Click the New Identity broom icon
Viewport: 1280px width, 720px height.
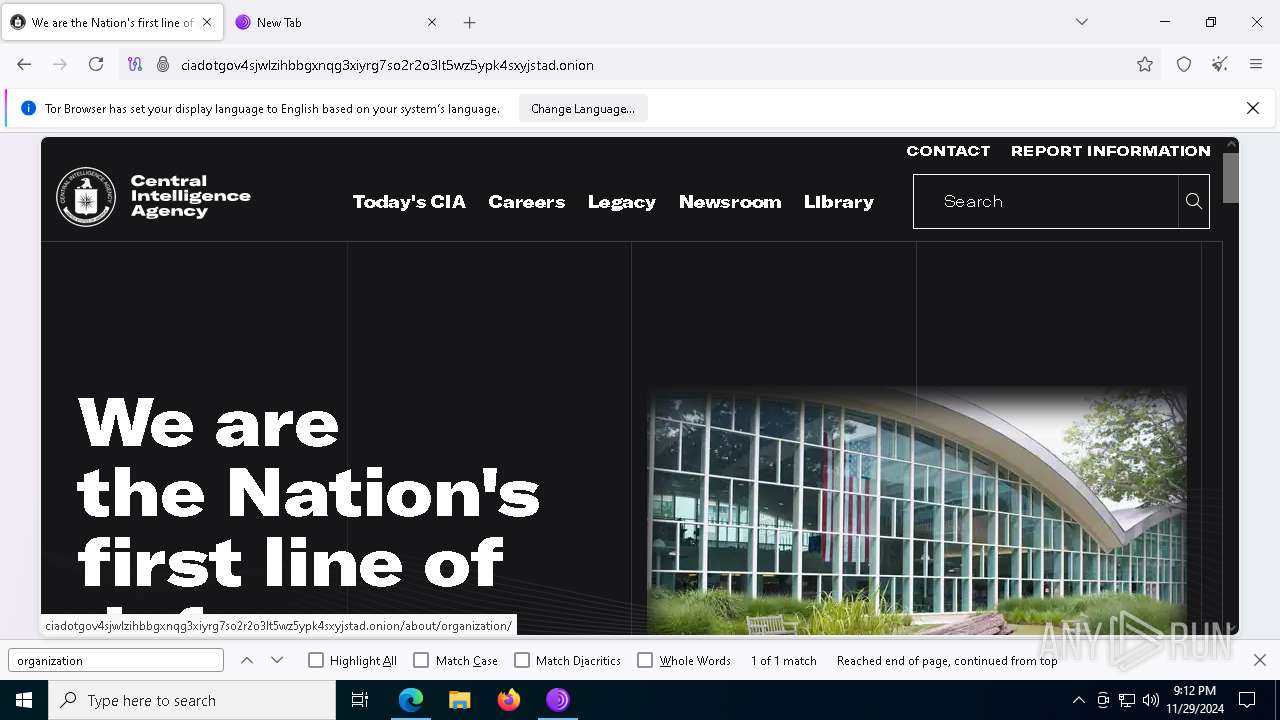pyautogui.click(x=1220, y=64)
